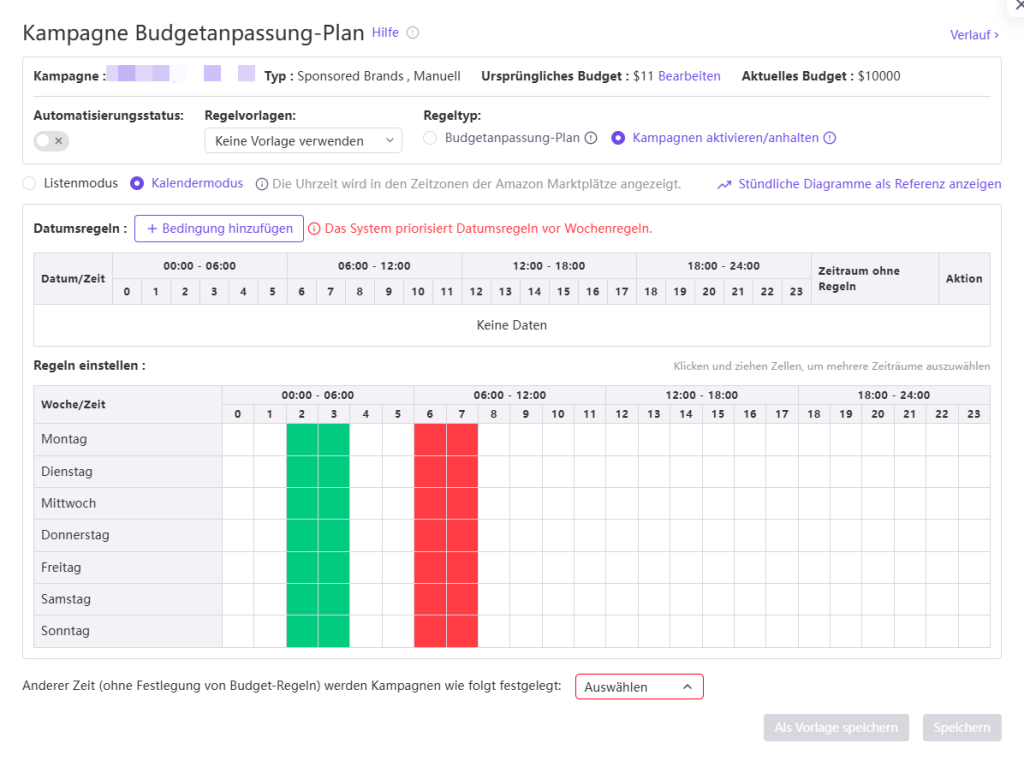Click 18:00 - 24:00 header in date table
1024x761 pixels.
tap(724, 266)
